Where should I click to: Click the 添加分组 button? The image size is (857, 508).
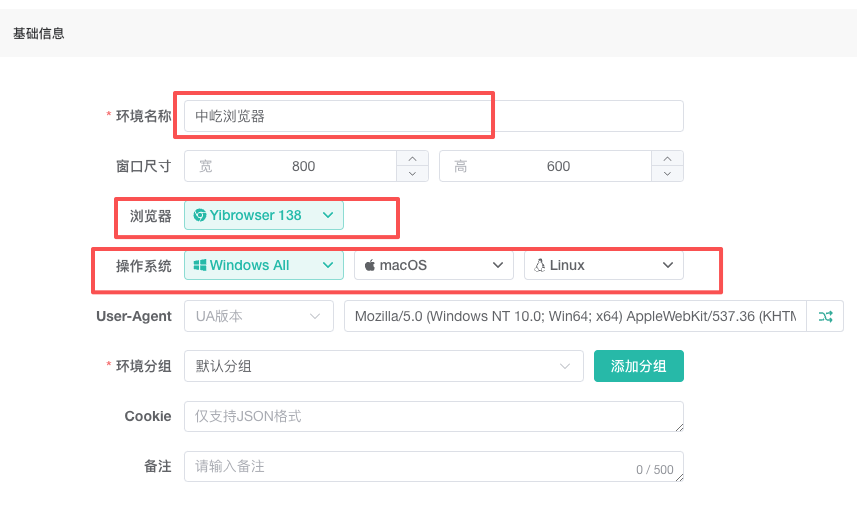[638, 366]
